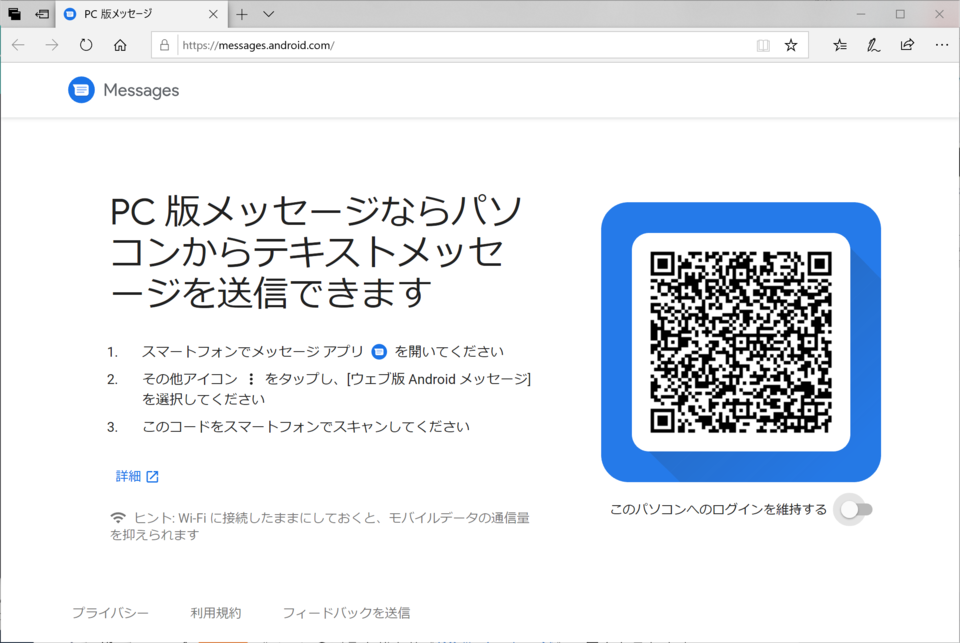Click the Messages header title
The width and height of the screenshot is (960, 643).
pyautogui.click(x=141, y=90)
